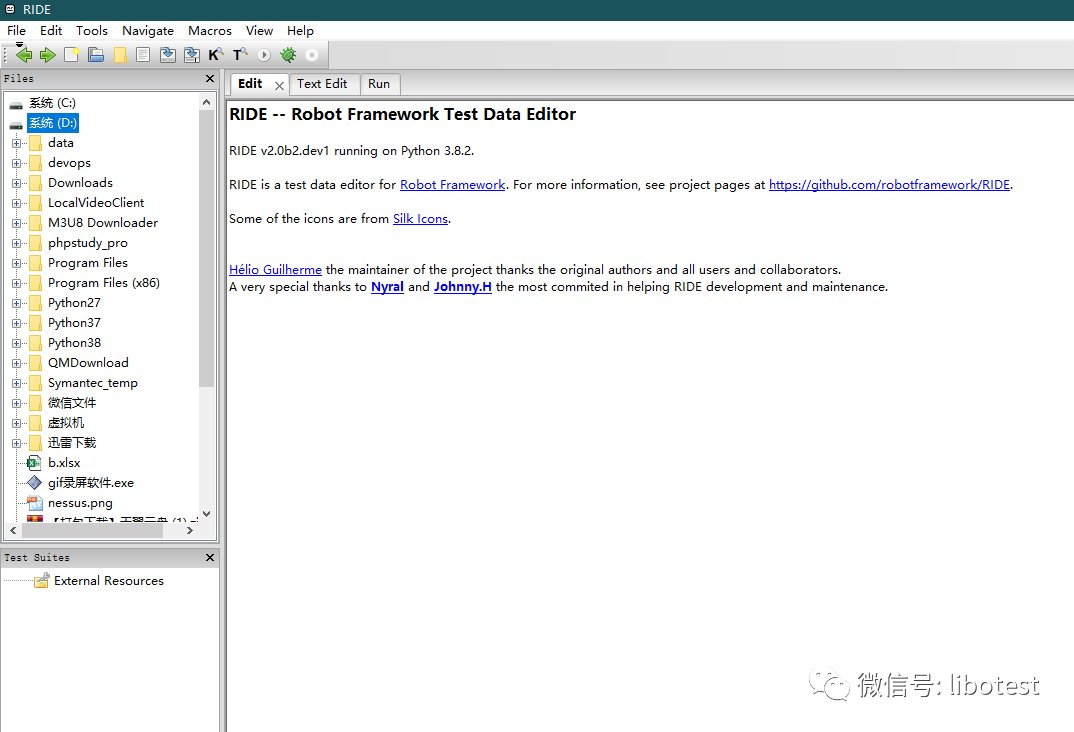Expand the data folder node

click(x=16, y=144)
